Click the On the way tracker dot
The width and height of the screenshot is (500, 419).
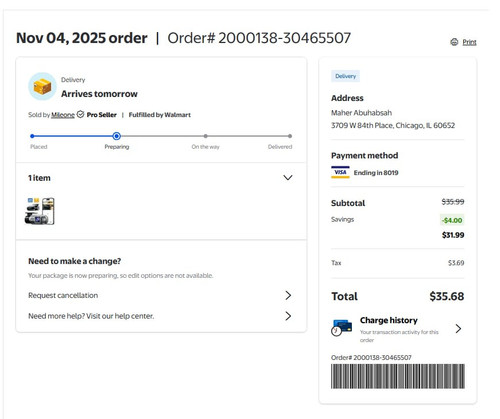click(206, 136)
